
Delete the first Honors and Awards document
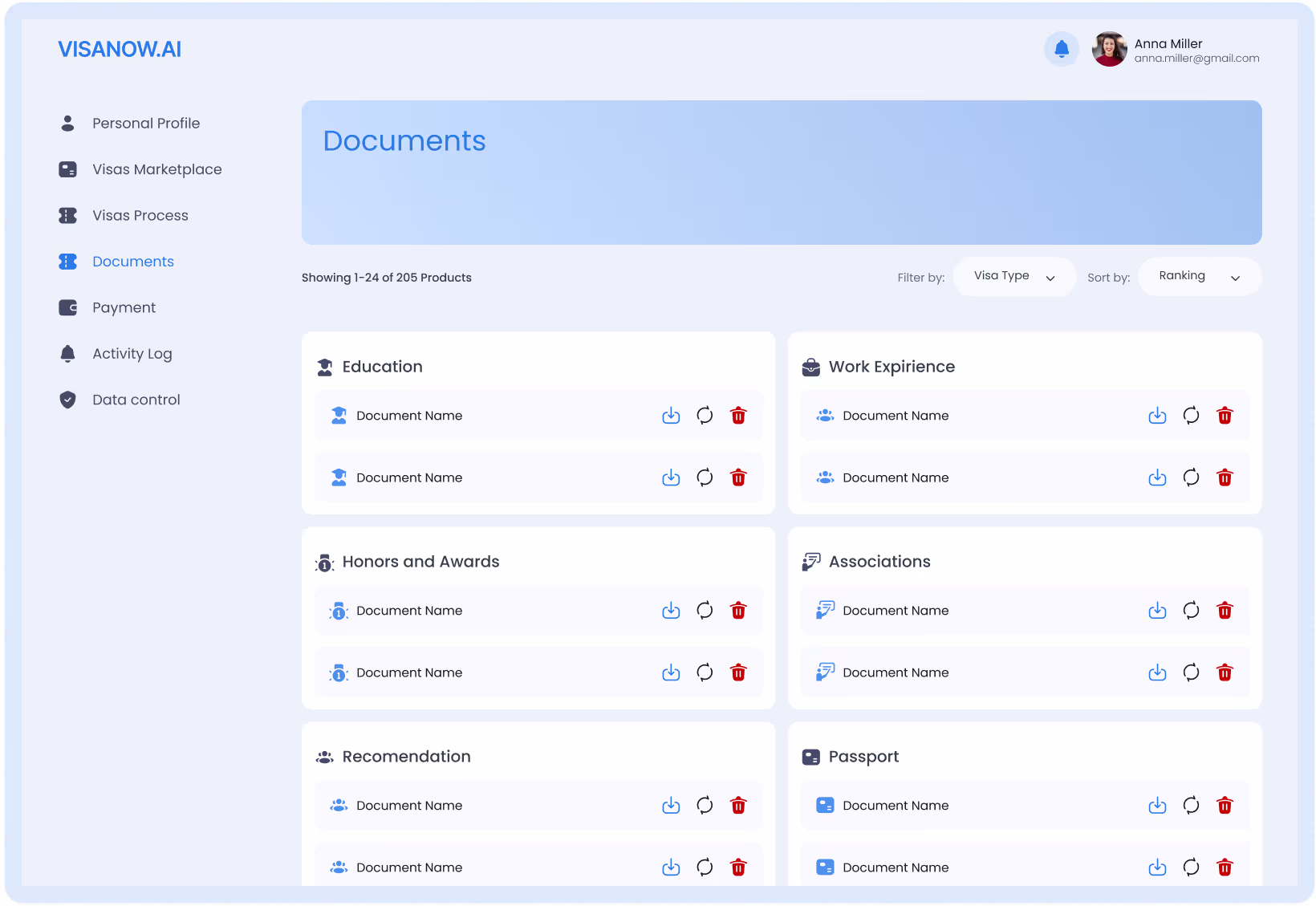pos(738,611)
